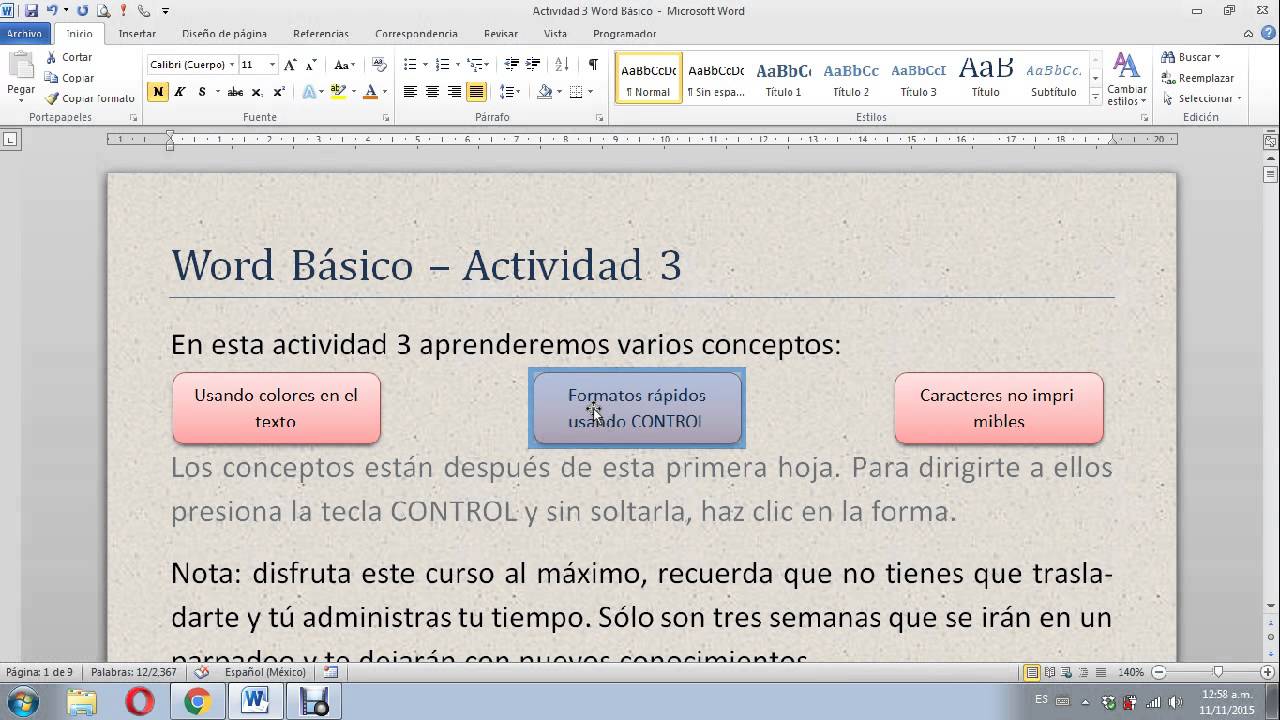Apply the Subtítulo style
The height and width of the screenshot is (720, 1280).
tap(1054, 78)
